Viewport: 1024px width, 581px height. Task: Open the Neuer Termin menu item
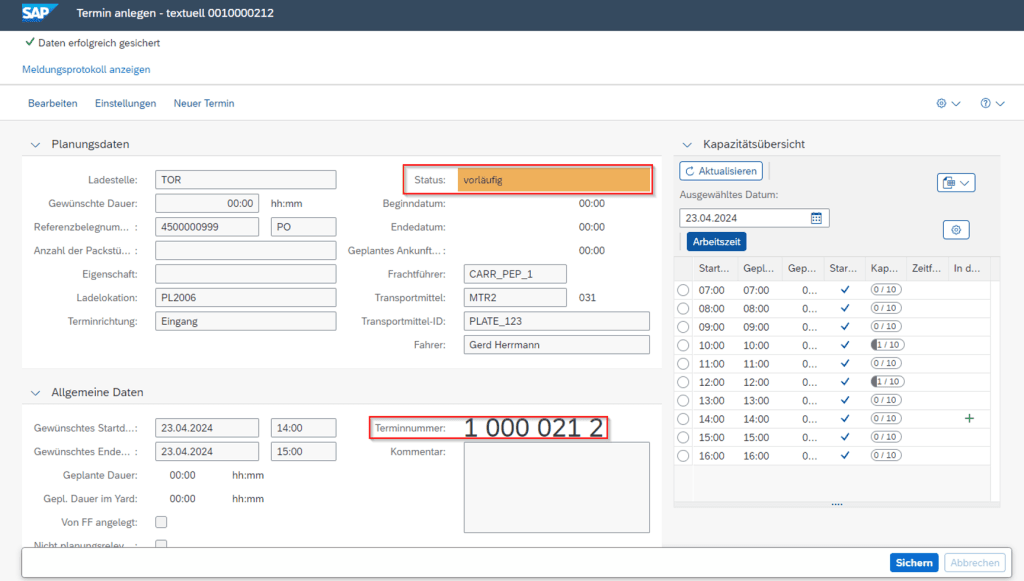[x=204, y=103]
